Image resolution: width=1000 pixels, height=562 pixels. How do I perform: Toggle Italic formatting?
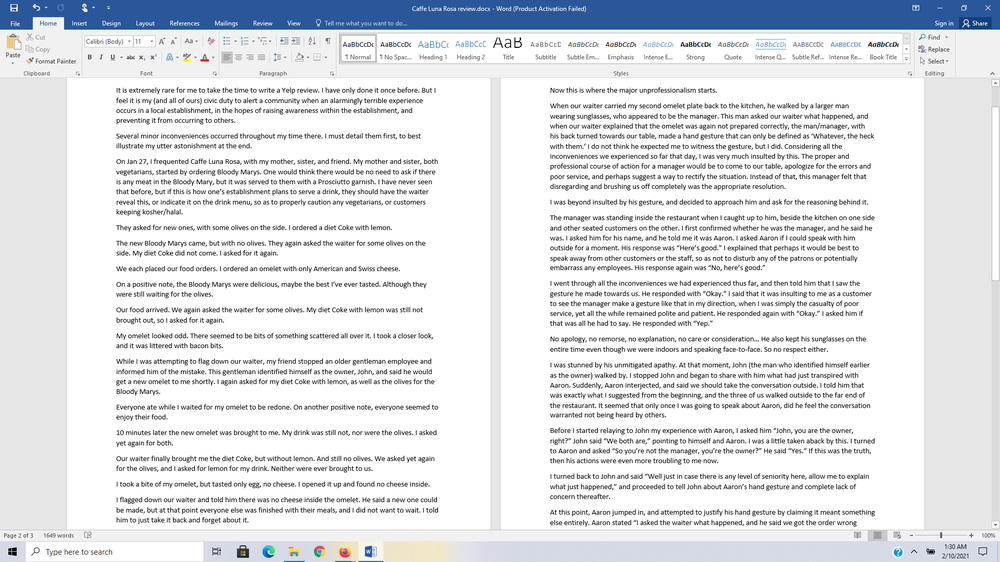[101, 58]
